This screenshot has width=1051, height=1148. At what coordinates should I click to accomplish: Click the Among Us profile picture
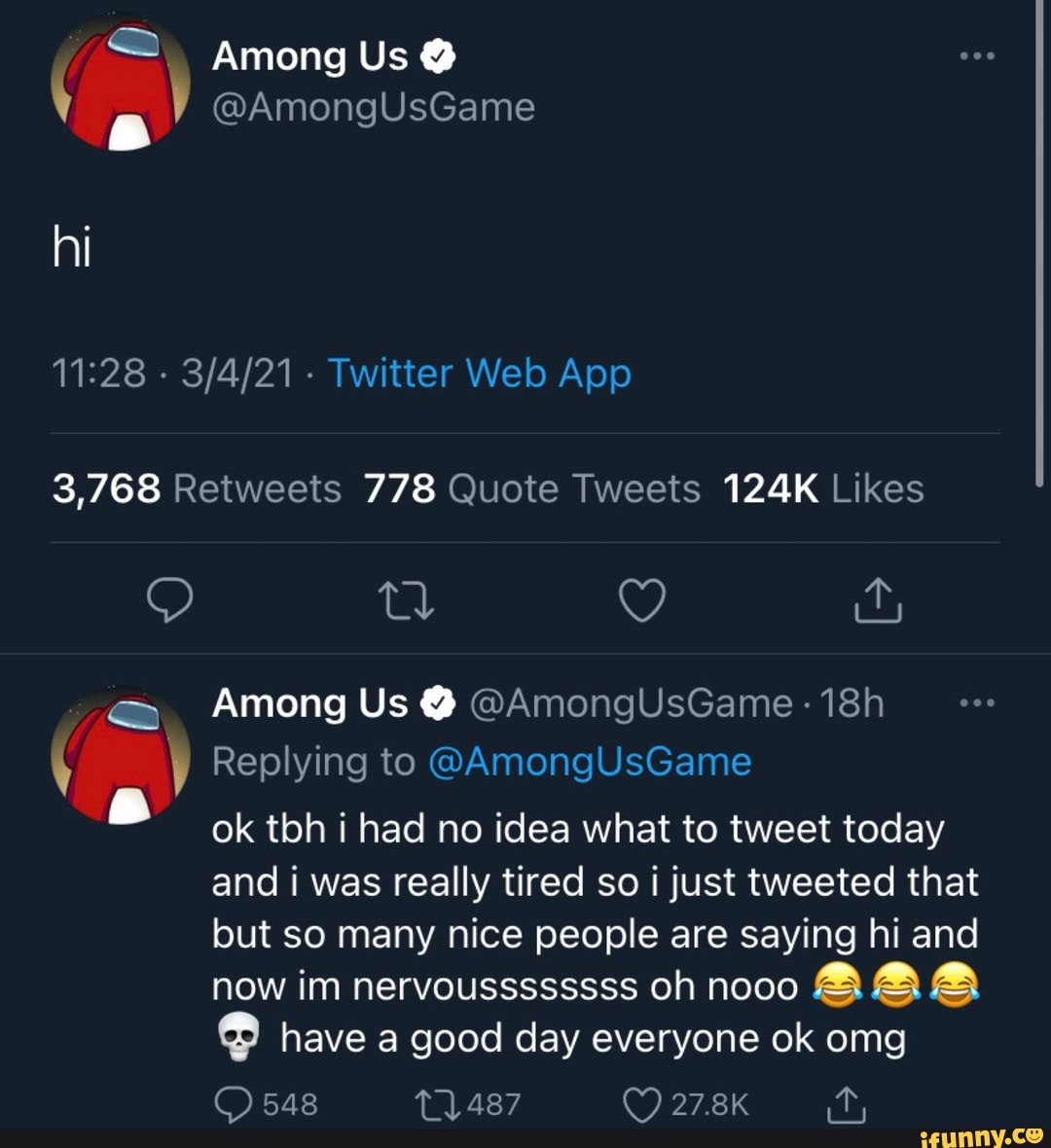click(121, 82)
